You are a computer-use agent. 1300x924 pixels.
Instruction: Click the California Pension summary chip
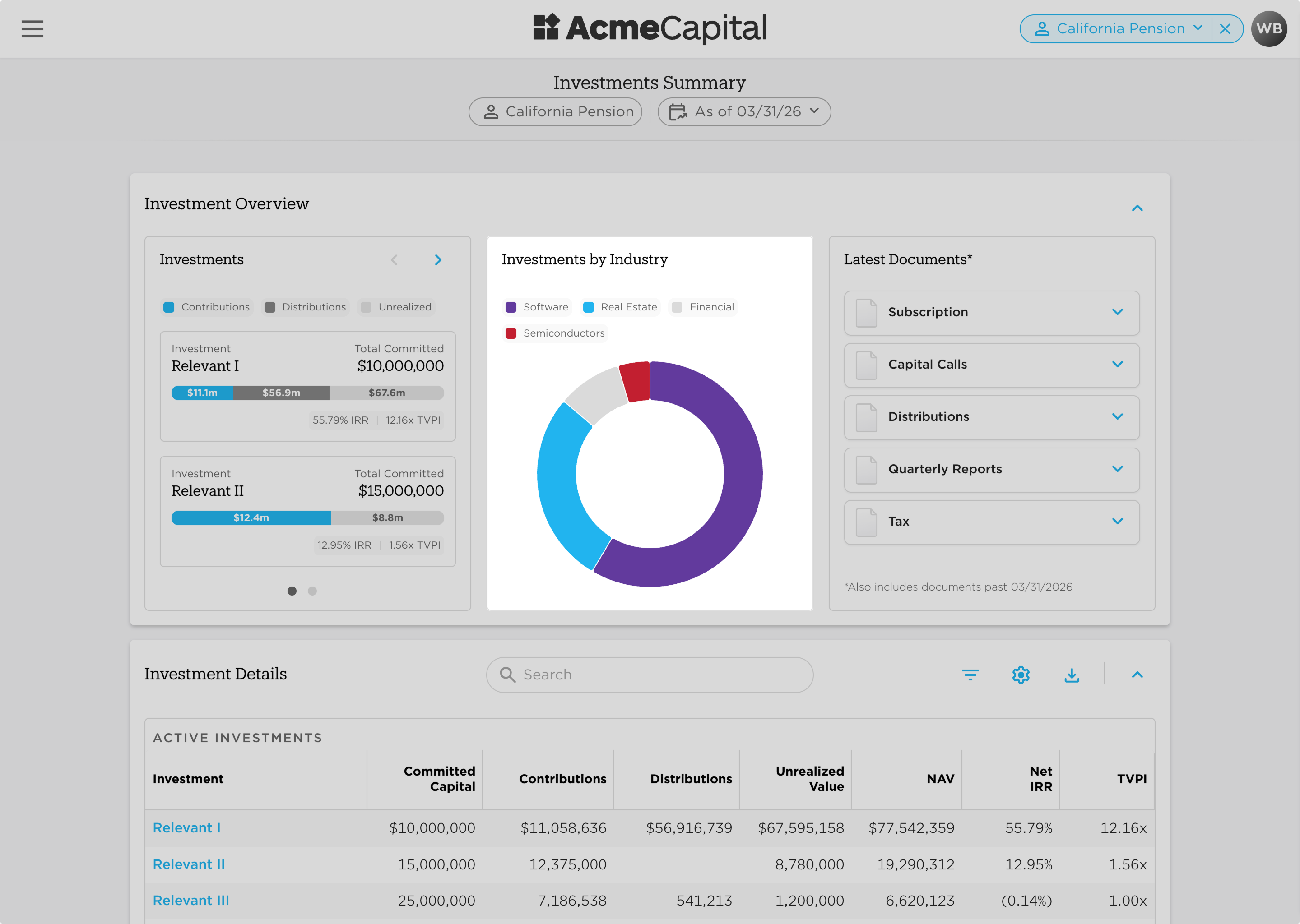556,111
